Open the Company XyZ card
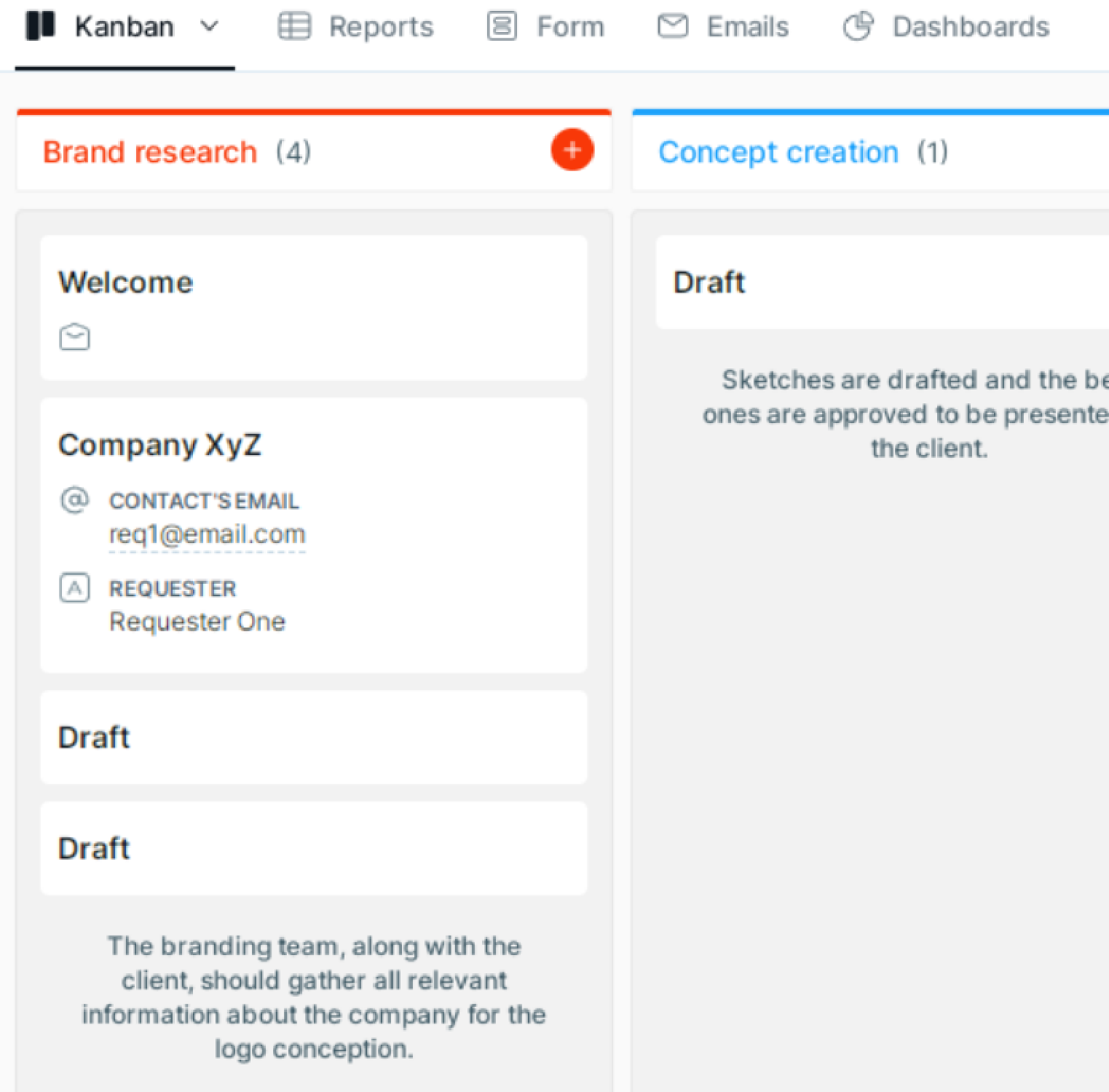This screenshot has width=1109, height=1092. tap(314, 535)
